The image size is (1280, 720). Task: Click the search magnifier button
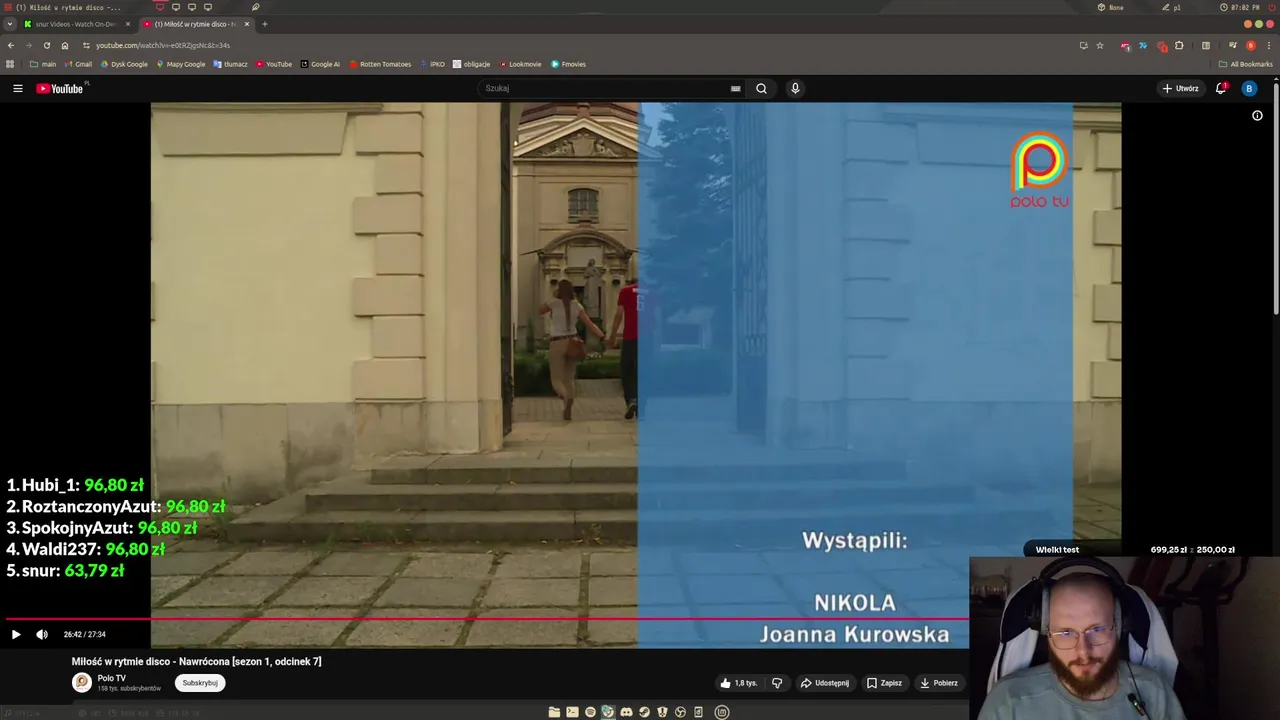point(761,88)
